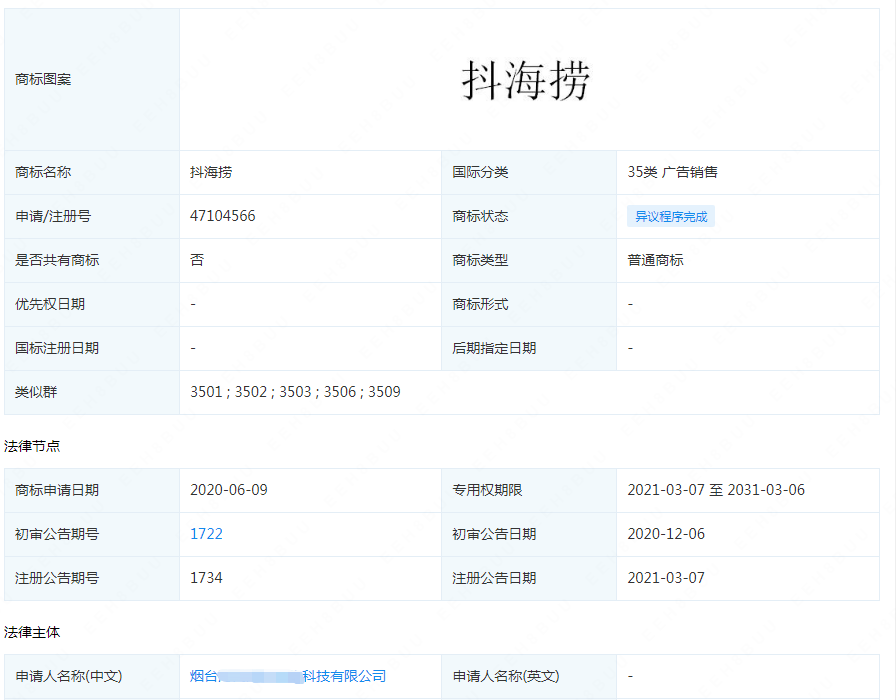The width and height of the screenshot is (896, 700).
Task: Click the 抖海捞 text in the 商标名称 row
Action: coord(211,172)
